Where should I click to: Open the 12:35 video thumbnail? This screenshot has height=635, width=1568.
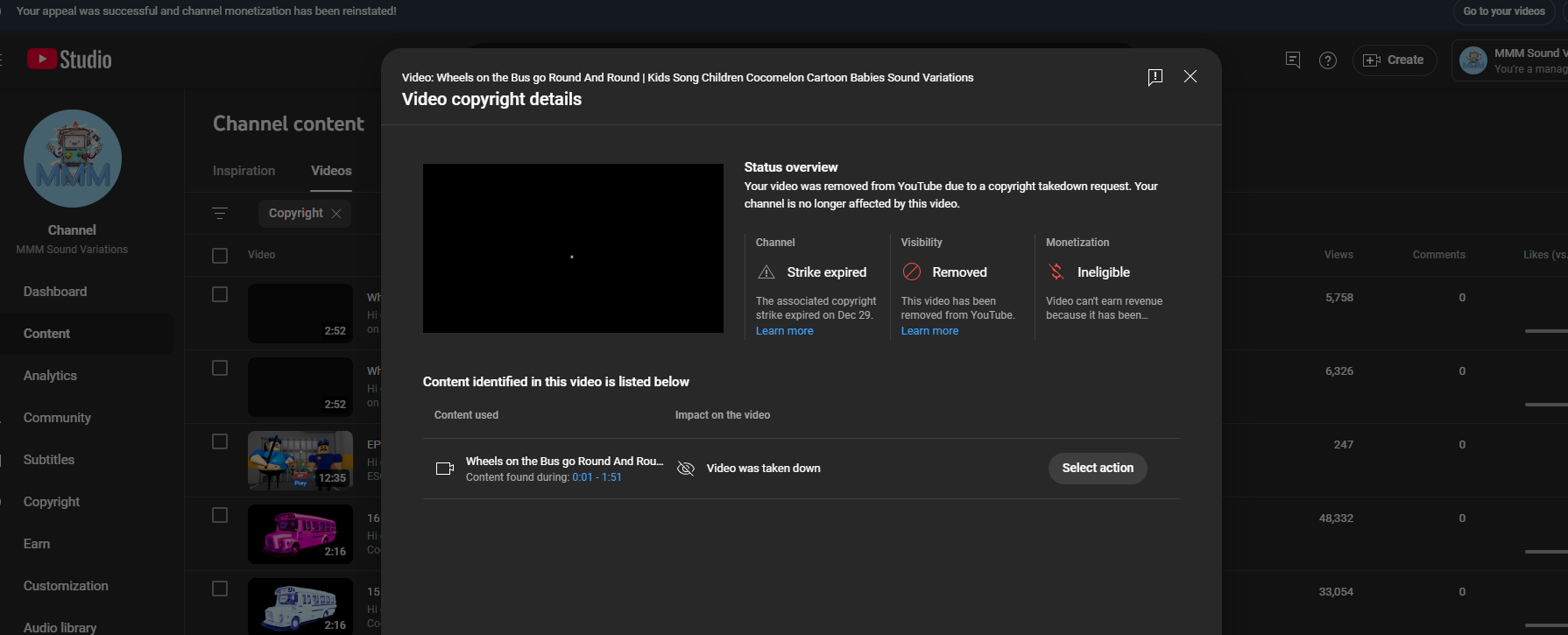[300, 460]
